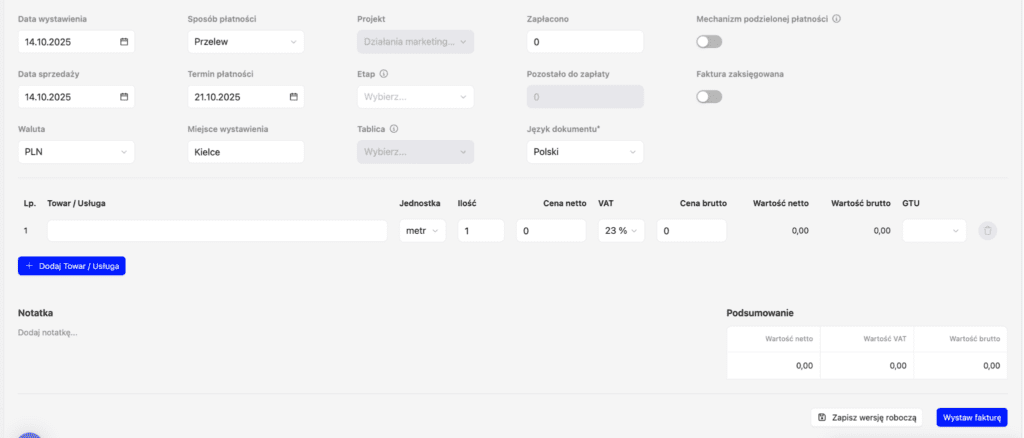Screen dimensions: 1024x438
Task: Click the Miejsce wystawienia field with Kielce
Action: (245, 152)
